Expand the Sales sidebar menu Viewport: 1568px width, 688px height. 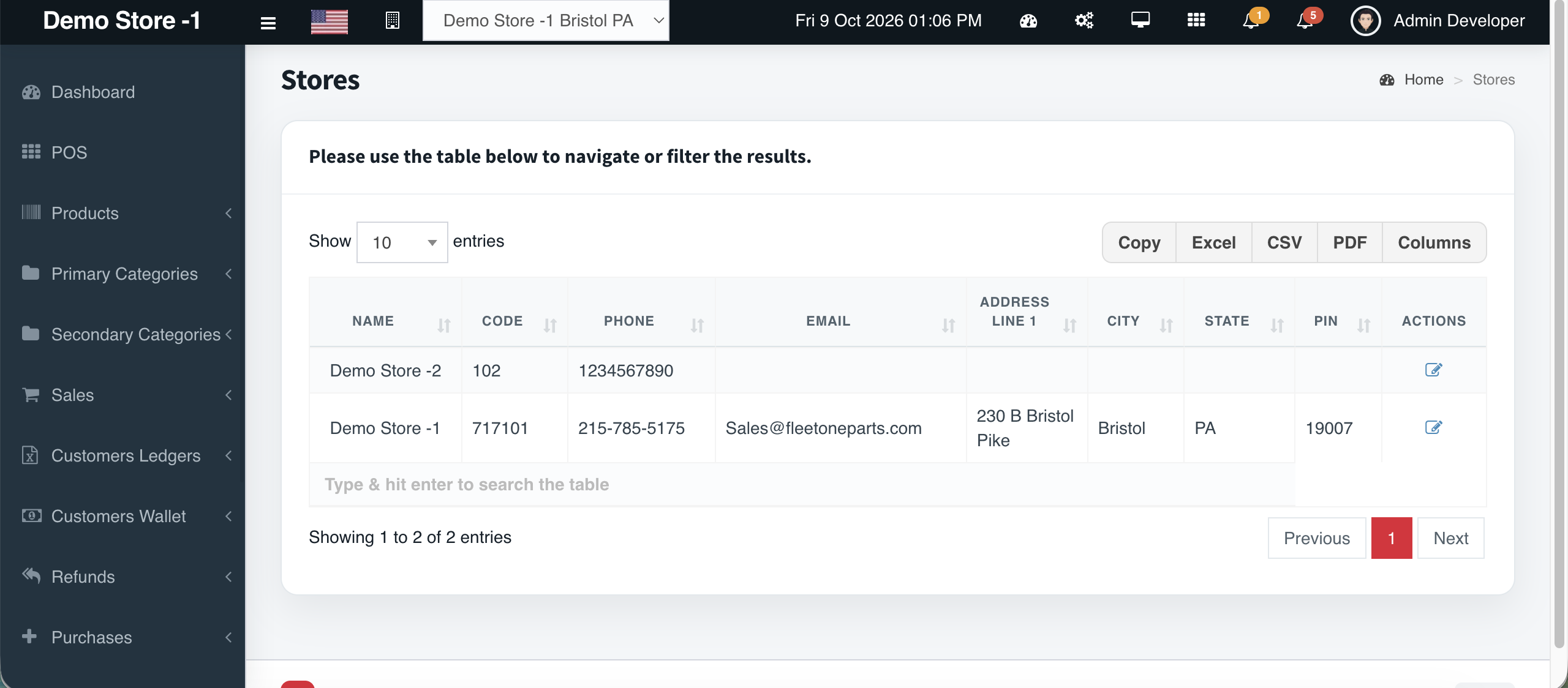point(123,395)
